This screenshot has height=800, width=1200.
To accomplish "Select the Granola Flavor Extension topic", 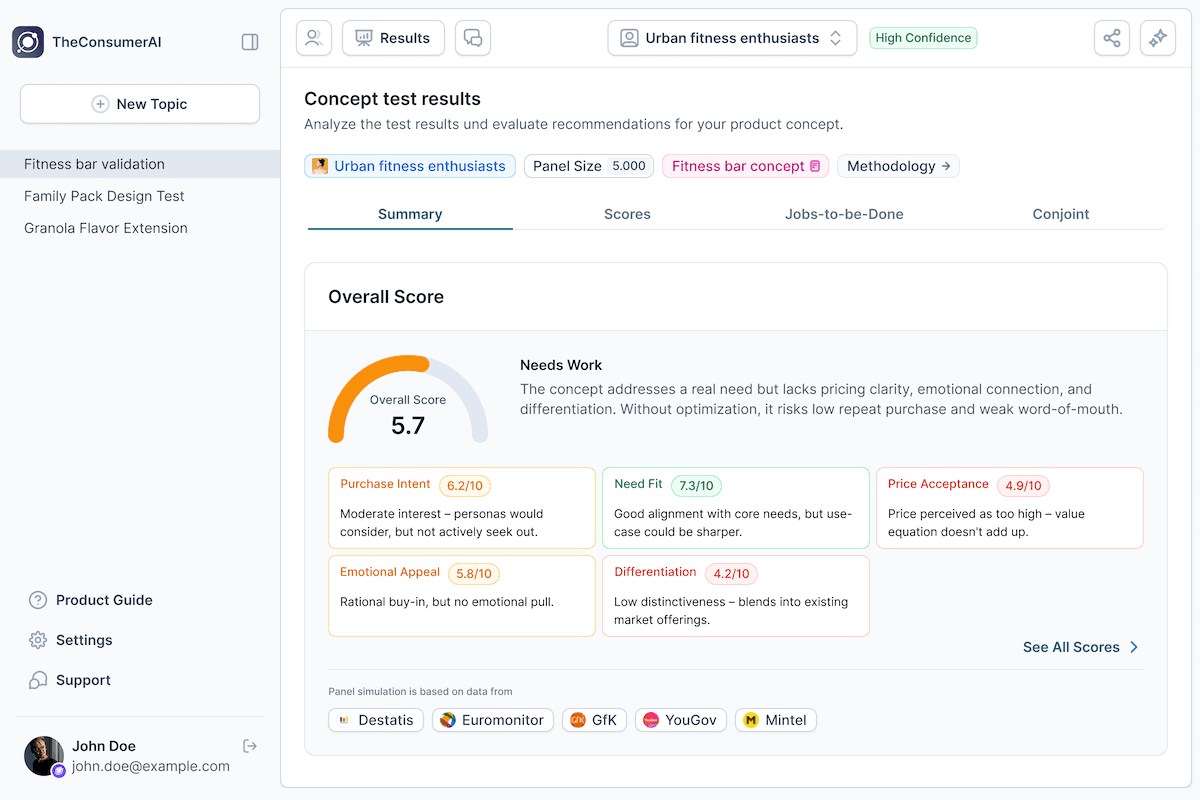I will pyautogui.click(x=105, y=227).
